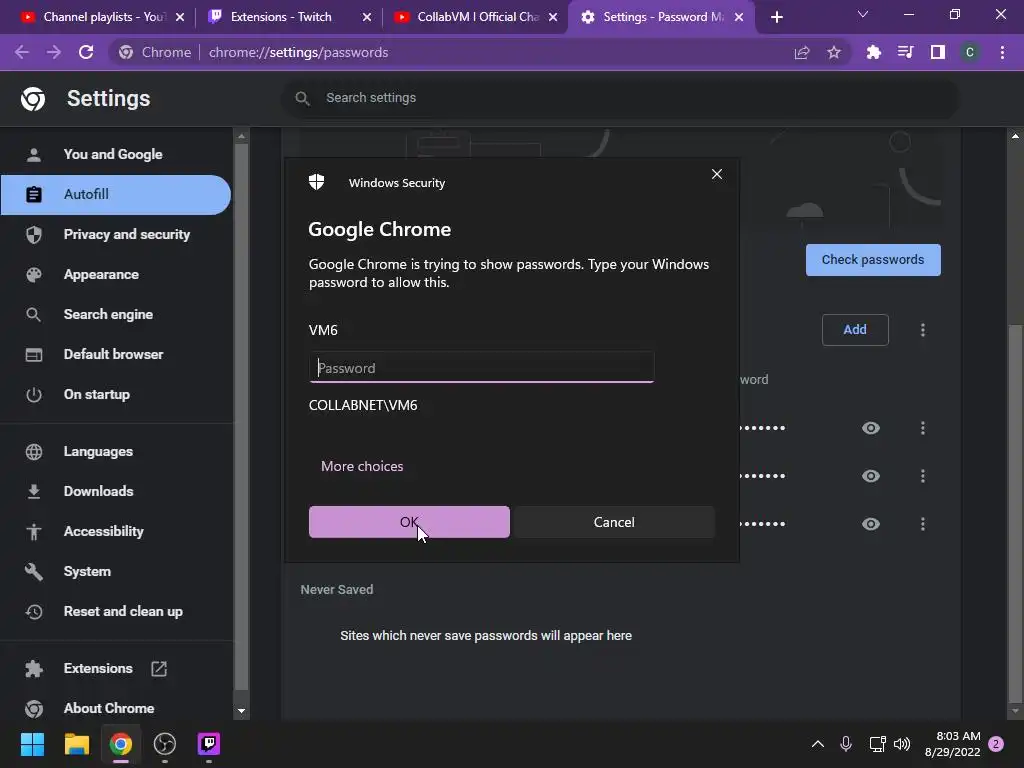
Task: Open the Windows Start menu
Action: pos(32,744)
